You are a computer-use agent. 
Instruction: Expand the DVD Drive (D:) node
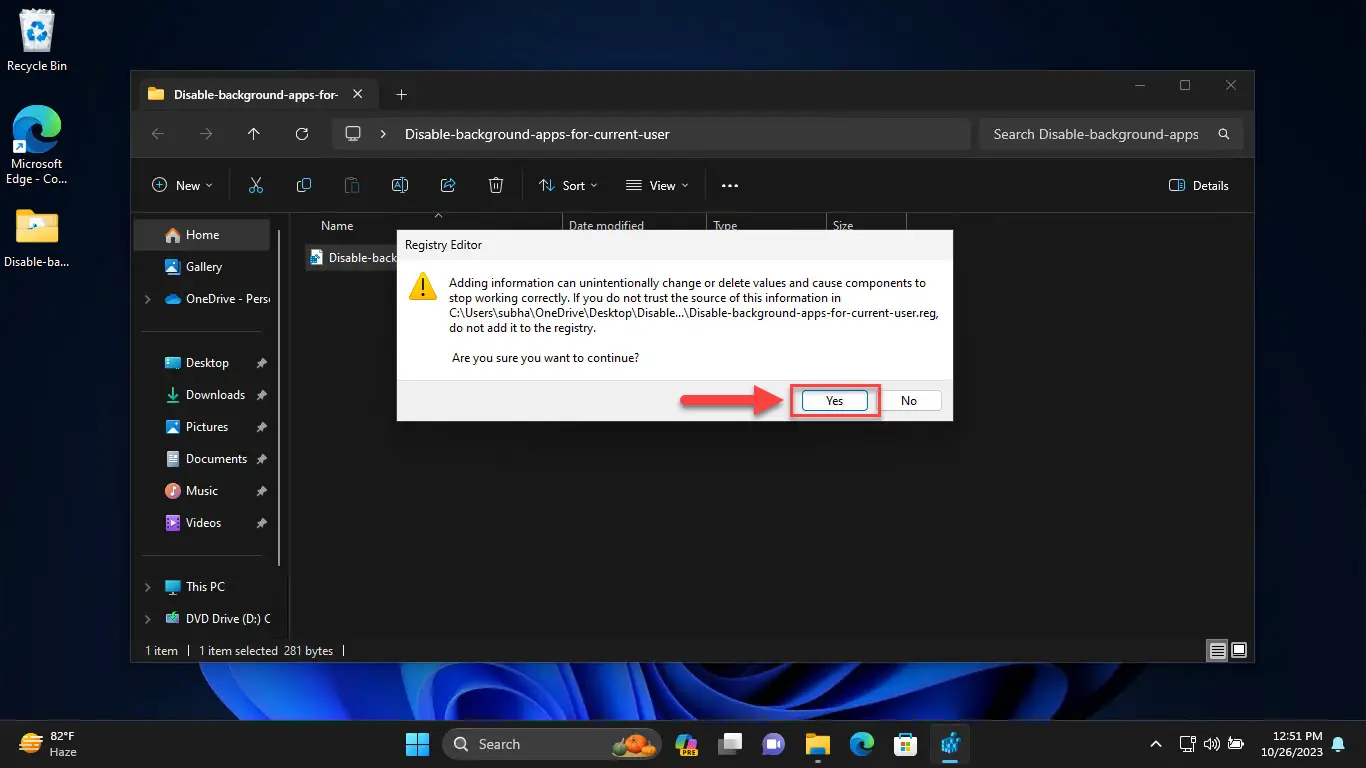point(148,619)
